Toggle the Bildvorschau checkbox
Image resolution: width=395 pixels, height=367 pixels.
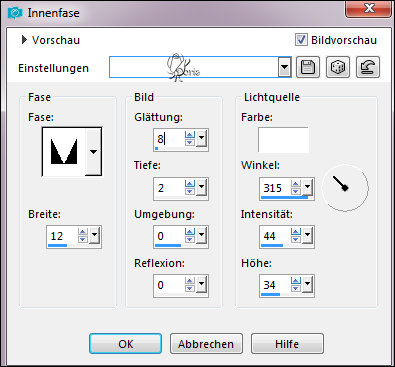tap(301, 40)
